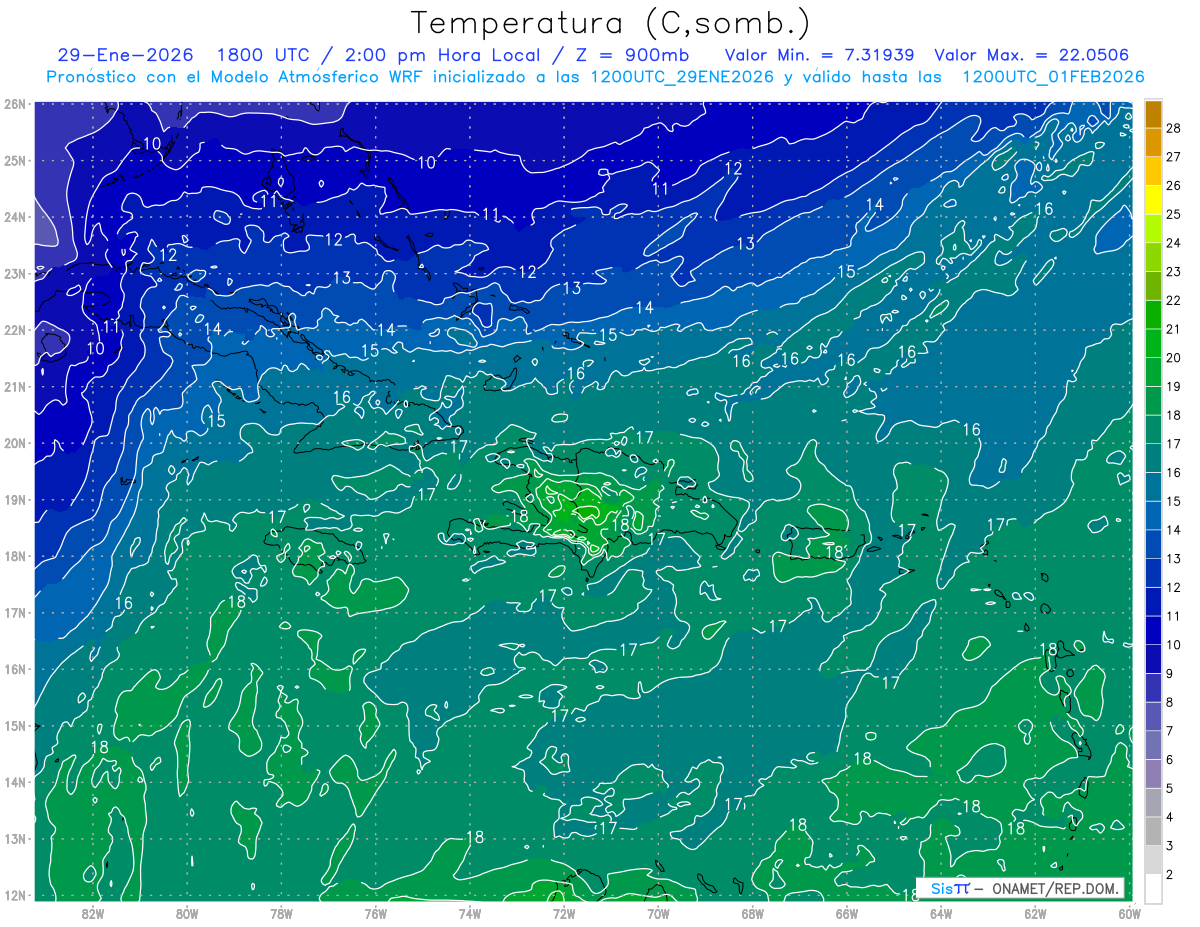Click the '13N' latitude axis label
This screenshot has height=927, width=1200.
pos(14,838)
